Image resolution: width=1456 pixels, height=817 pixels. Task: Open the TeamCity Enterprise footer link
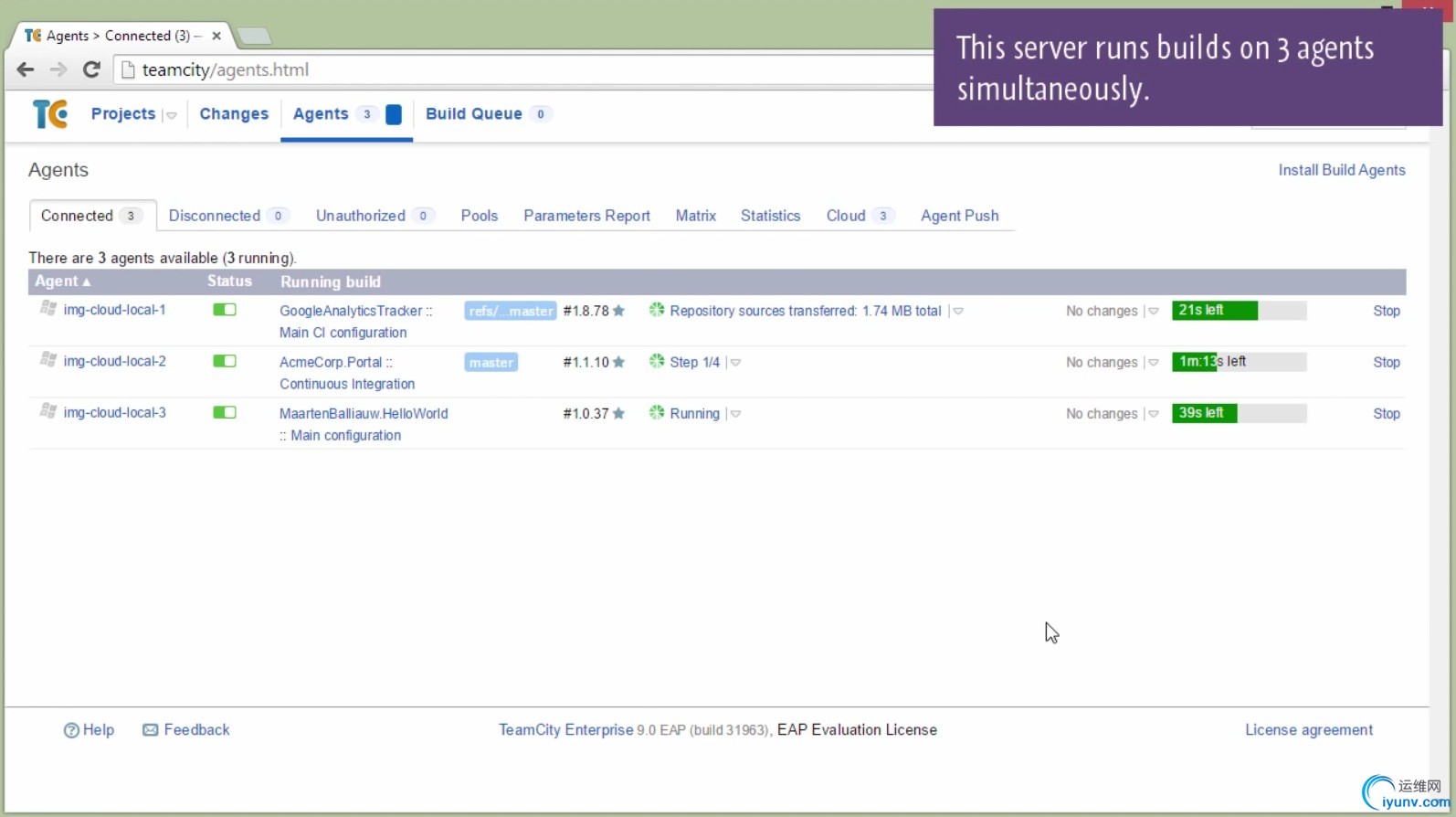tap(566, 730)
